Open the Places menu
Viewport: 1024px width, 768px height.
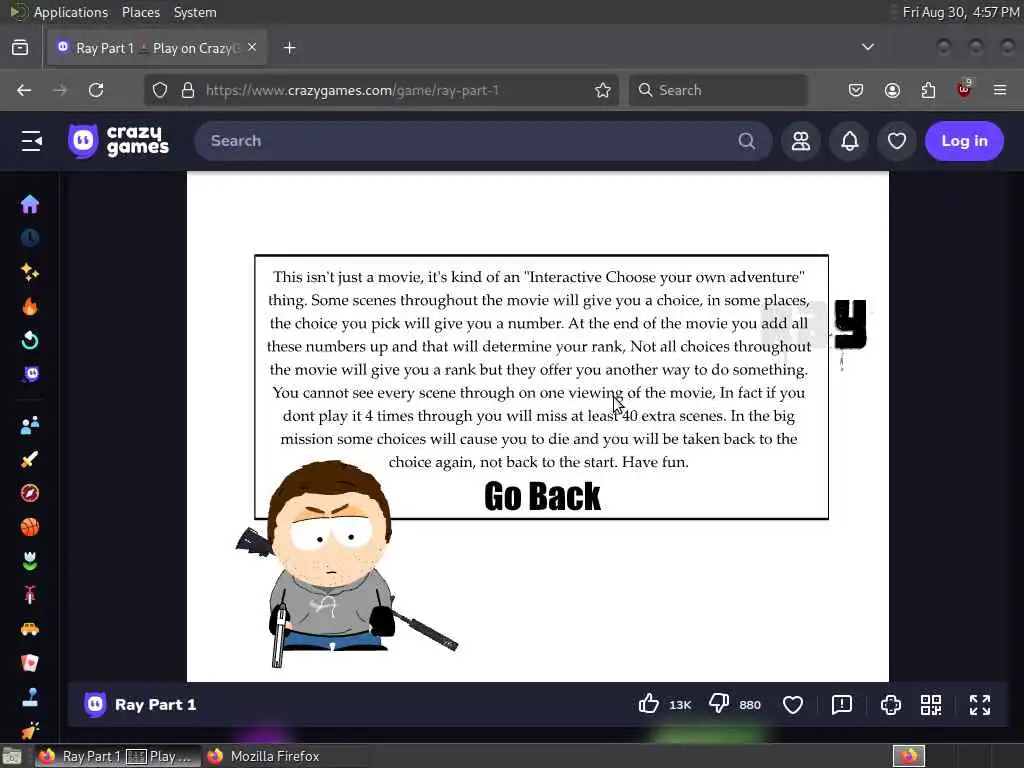point(140,12)
